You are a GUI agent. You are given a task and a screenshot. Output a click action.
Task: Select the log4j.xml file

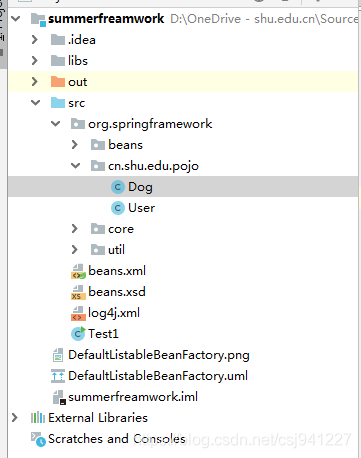point(114,313)
